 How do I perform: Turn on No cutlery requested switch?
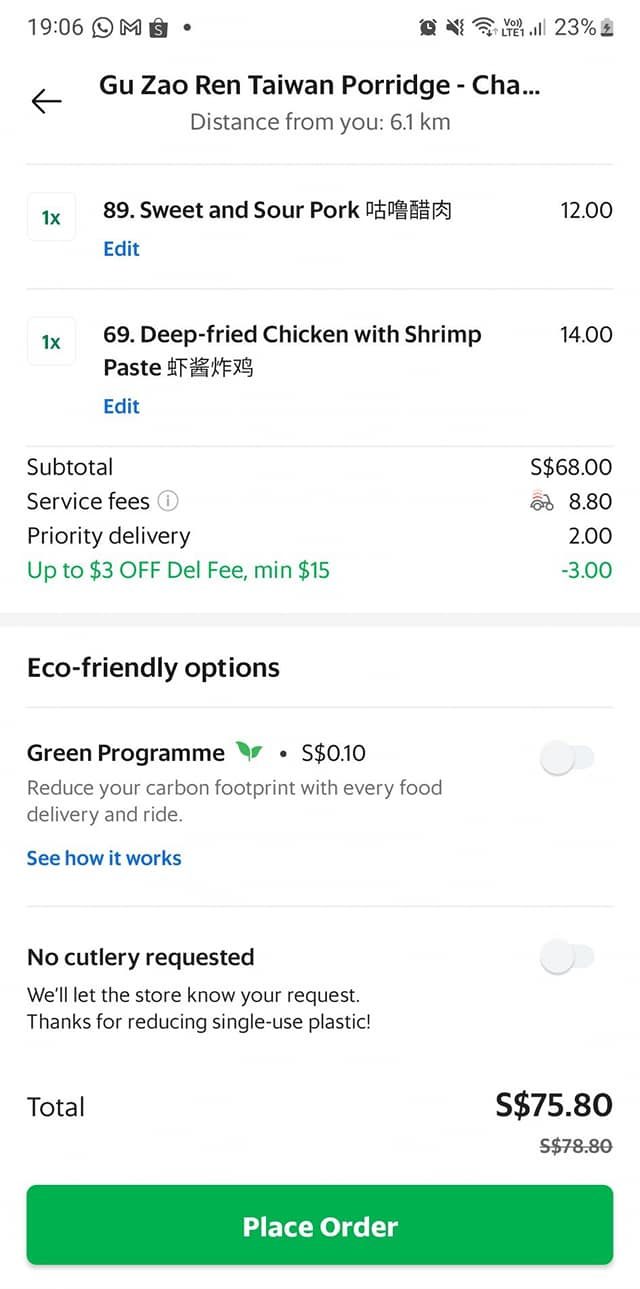point(567,958)
